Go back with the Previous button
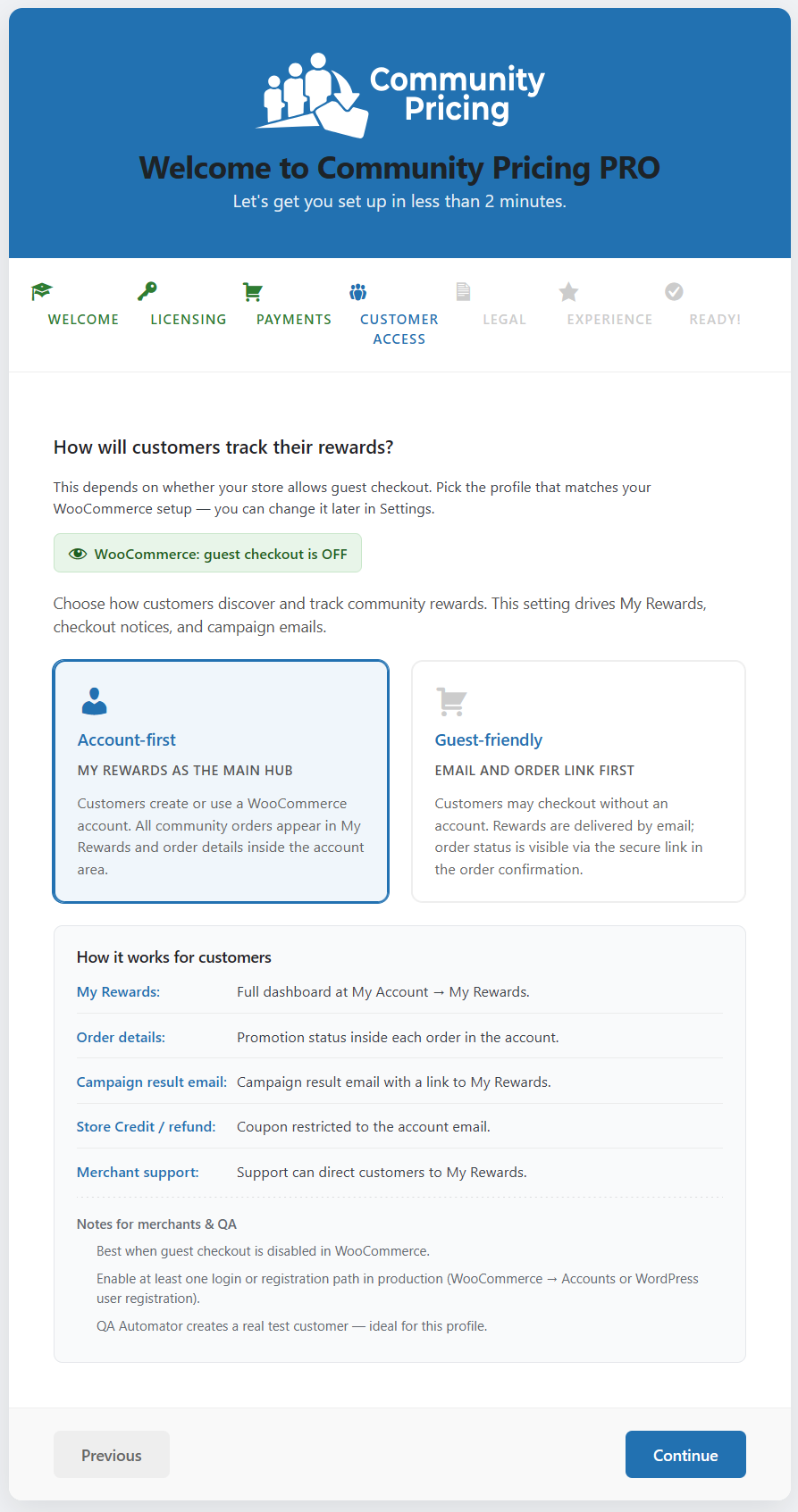Viewport: 798px width, 1512px height. coord(112,1455)
